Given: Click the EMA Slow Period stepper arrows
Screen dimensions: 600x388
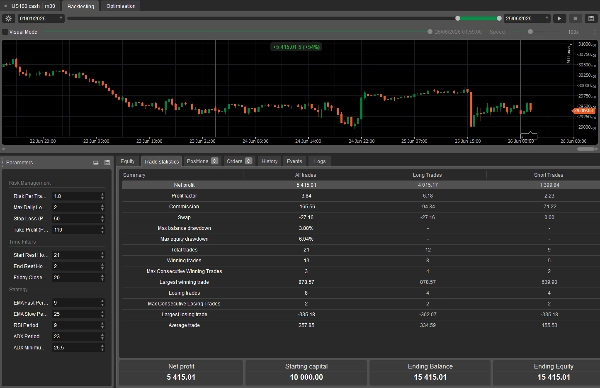Looking at the screenshot, I should click(x=102, y=314).
